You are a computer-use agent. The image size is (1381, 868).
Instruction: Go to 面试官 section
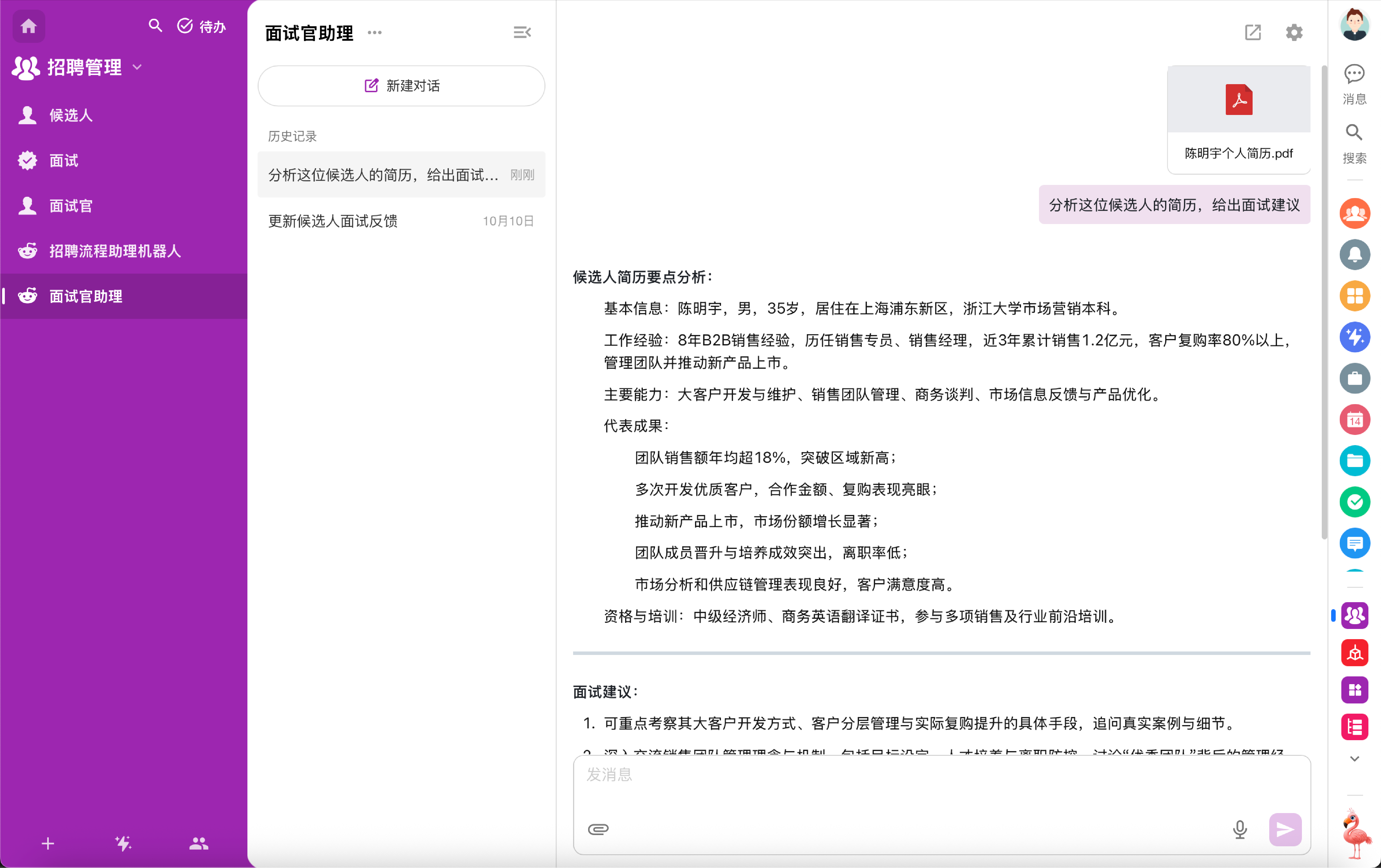coord(70,206)
